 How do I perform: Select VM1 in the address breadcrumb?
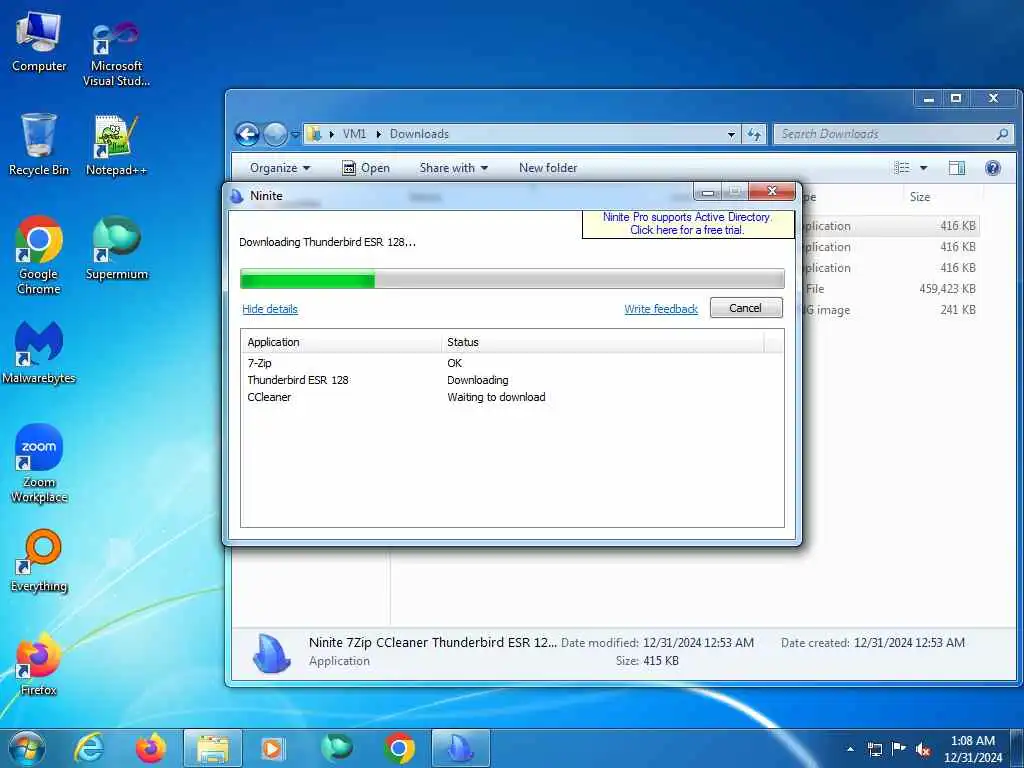pyautogui.click(x=354, y=134)
